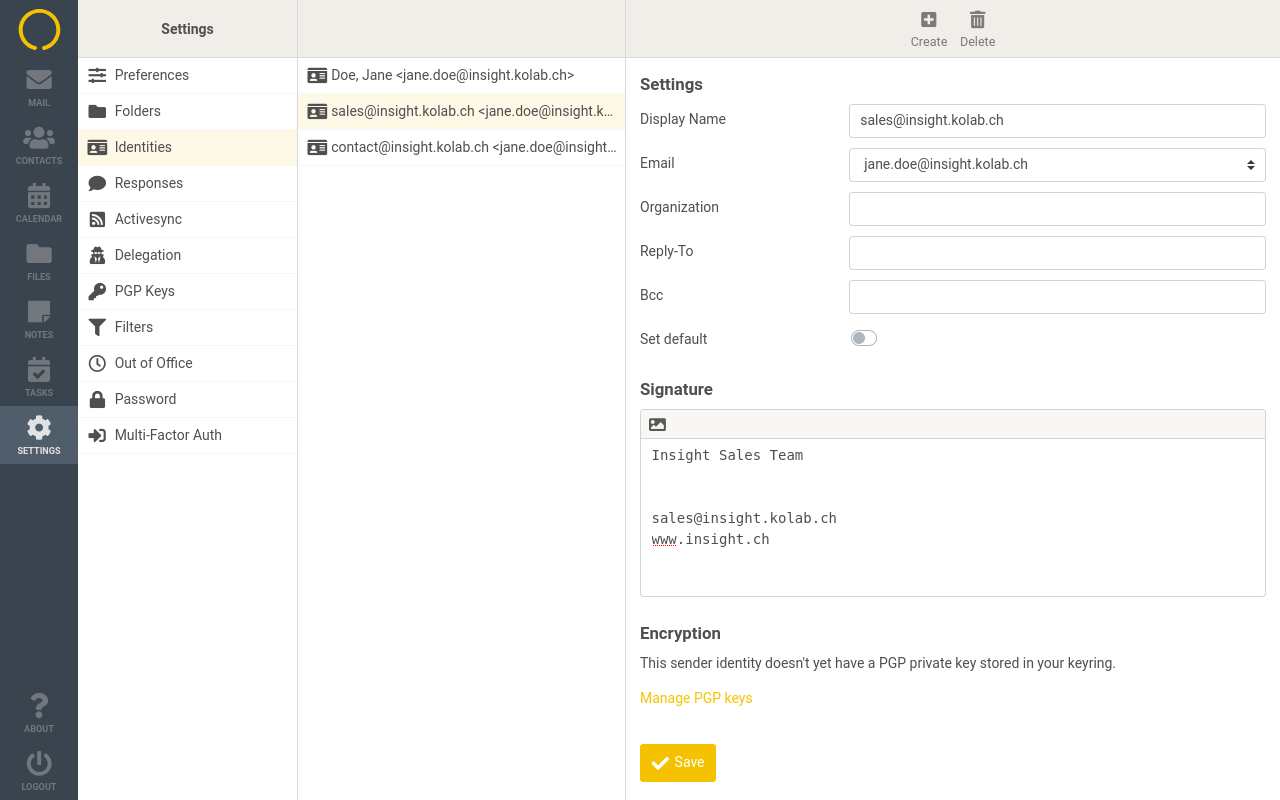
Task: Open Activesync settings label
Action: 148,219
